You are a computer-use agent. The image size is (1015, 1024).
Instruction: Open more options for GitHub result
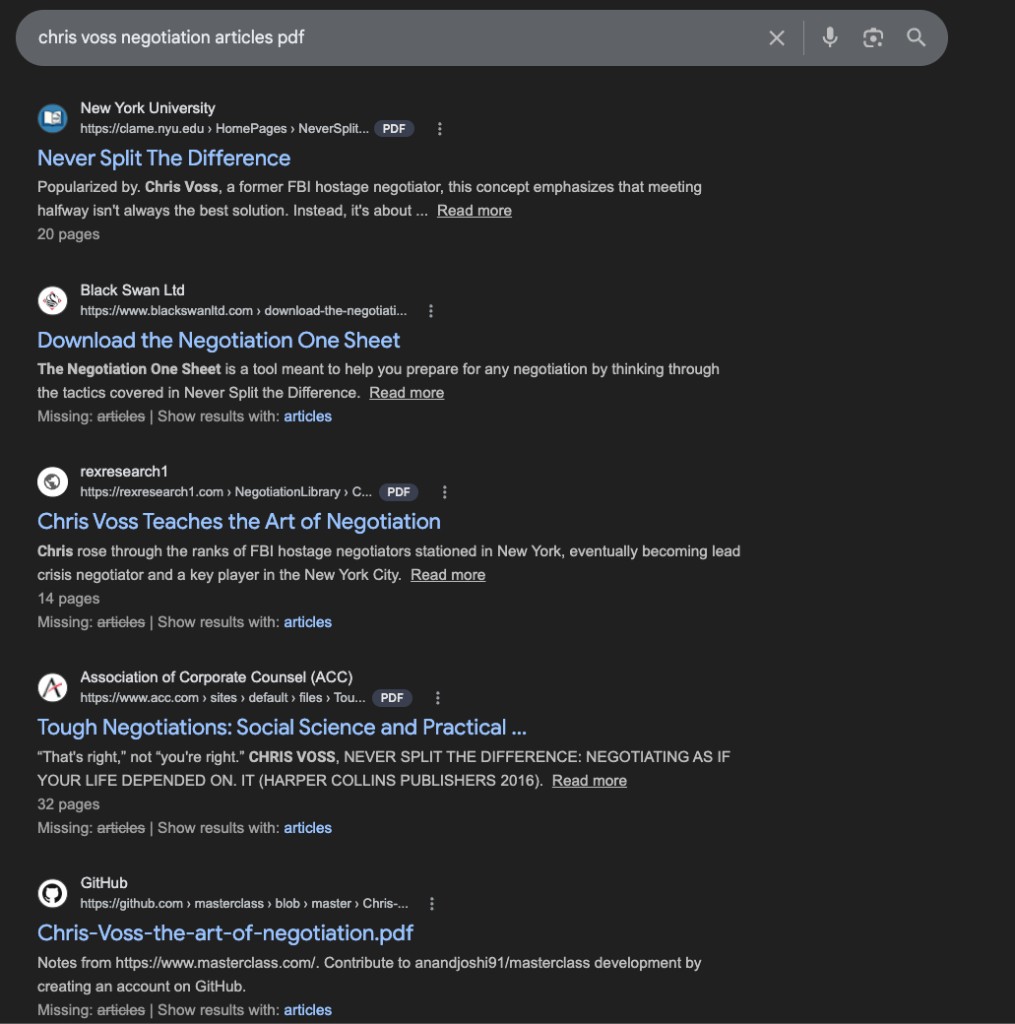tap(432, 904)
